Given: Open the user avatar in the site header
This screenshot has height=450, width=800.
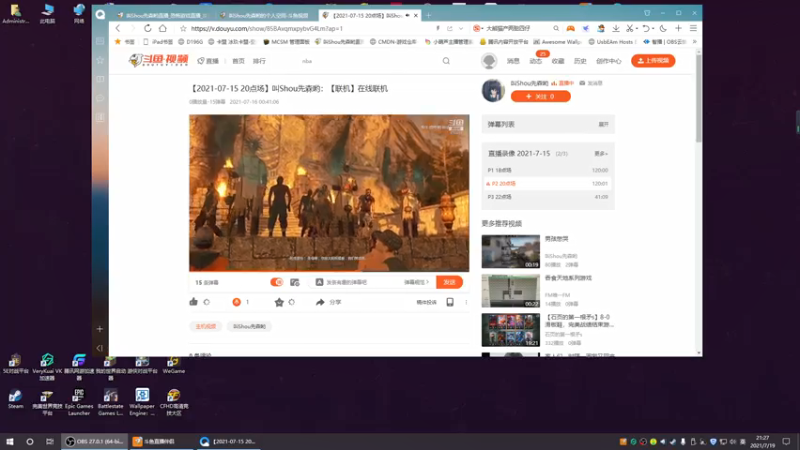Looking at the screenshot, I should 489,61.
